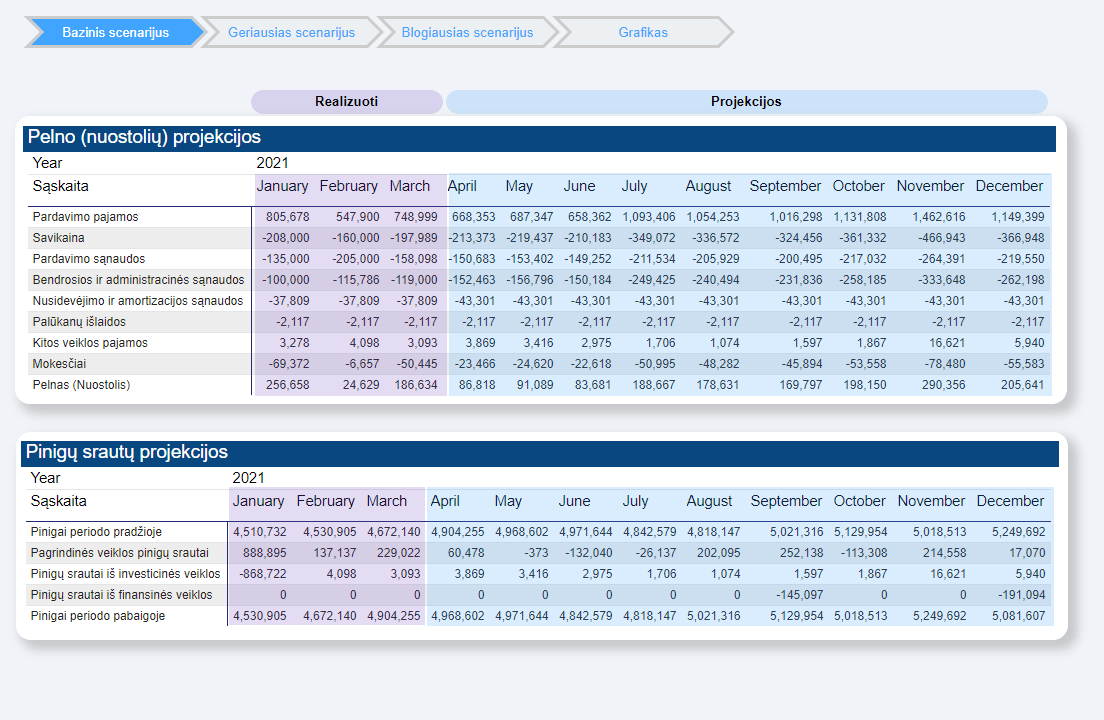This screenshot has height=720, width=1104.
Task: Select April column header in cash flow table
Action: click(445, 501)
